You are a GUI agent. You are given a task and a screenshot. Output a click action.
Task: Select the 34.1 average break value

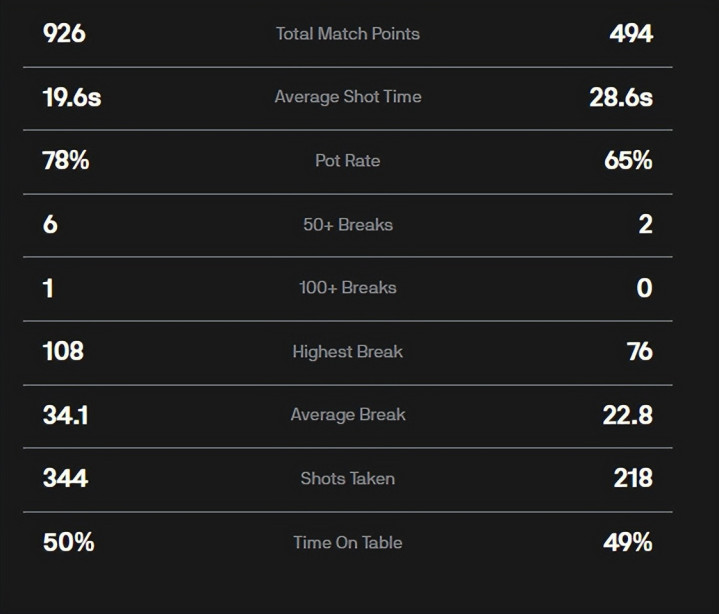[66, 415]
